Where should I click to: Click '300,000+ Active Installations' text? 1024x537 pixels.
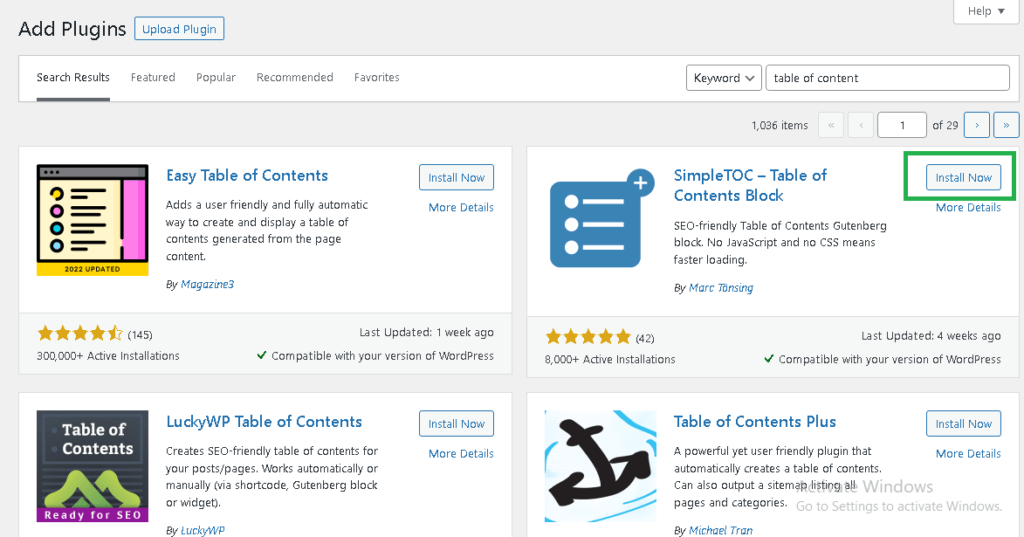pyautogui.click(x=108, y=356)
